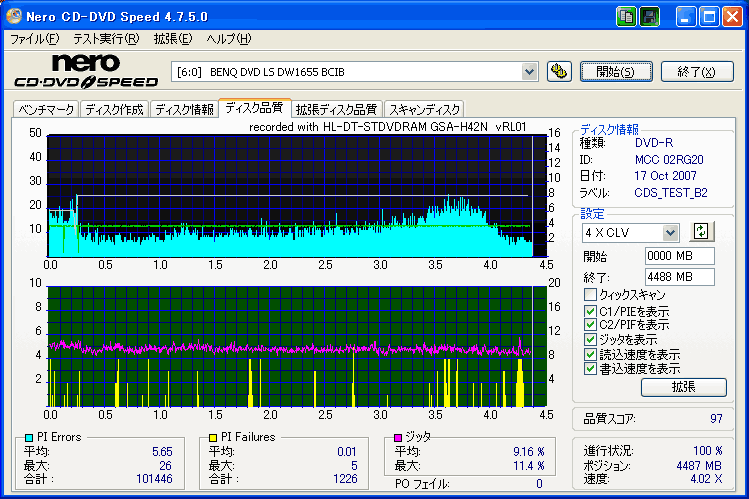749x499 pixels.
Task: Click the disc ID MCC 02RG20
Action: [x=669, y=159]
